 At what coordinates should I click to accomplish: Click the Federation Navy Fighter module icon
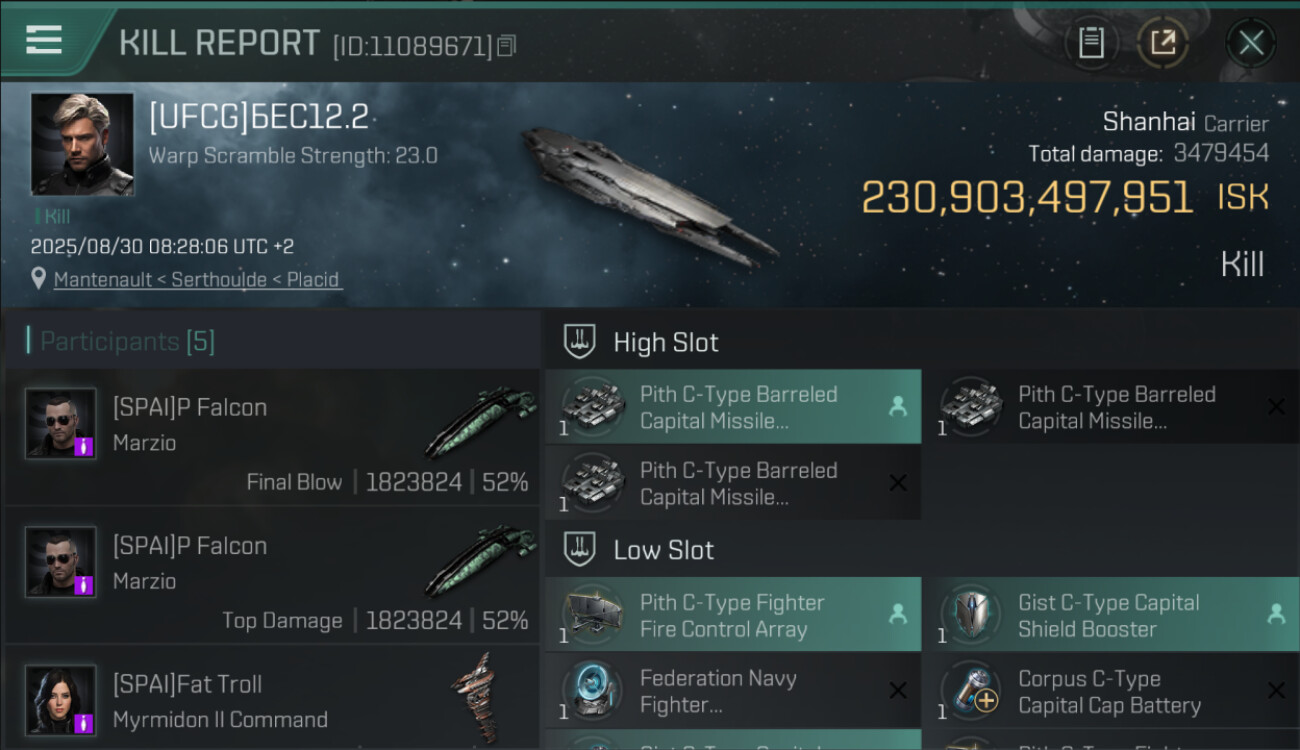pyautogui.click(x=593, y=691)
